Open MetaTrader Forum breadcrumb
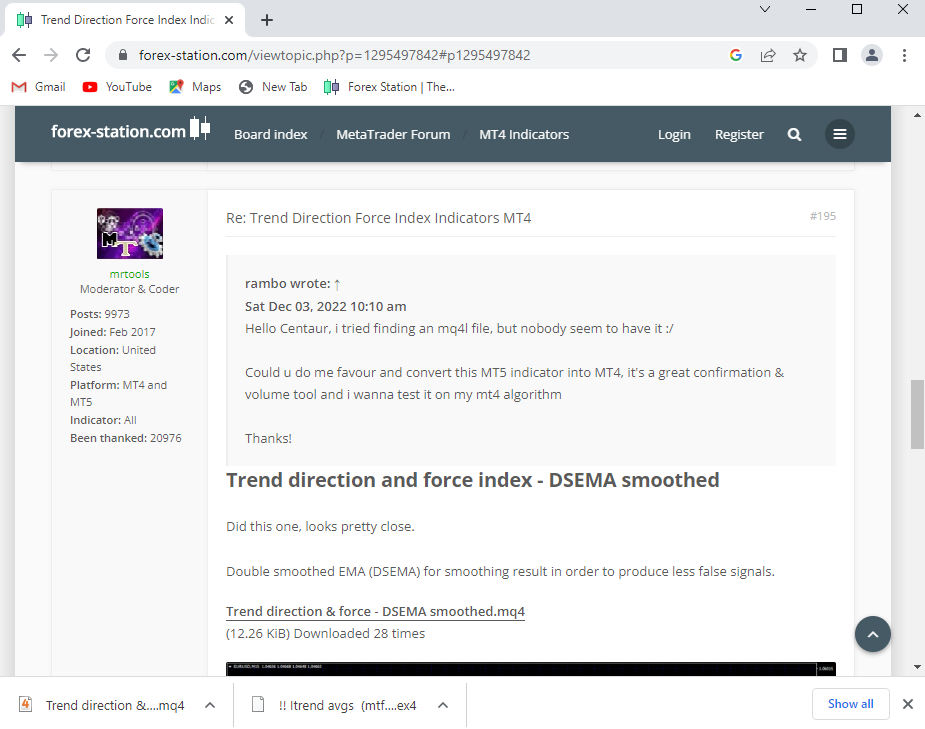 (393, 134)
